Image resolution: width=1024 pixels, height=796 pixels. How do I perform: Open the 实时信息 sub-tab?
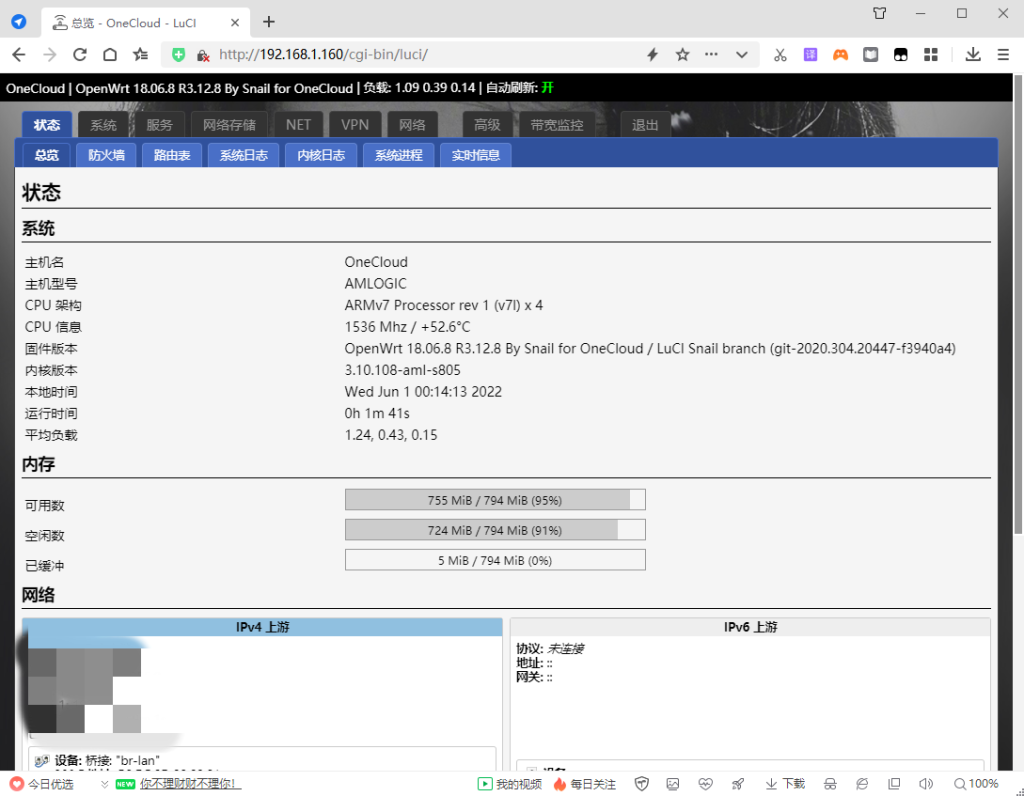[x=476, y=155]
